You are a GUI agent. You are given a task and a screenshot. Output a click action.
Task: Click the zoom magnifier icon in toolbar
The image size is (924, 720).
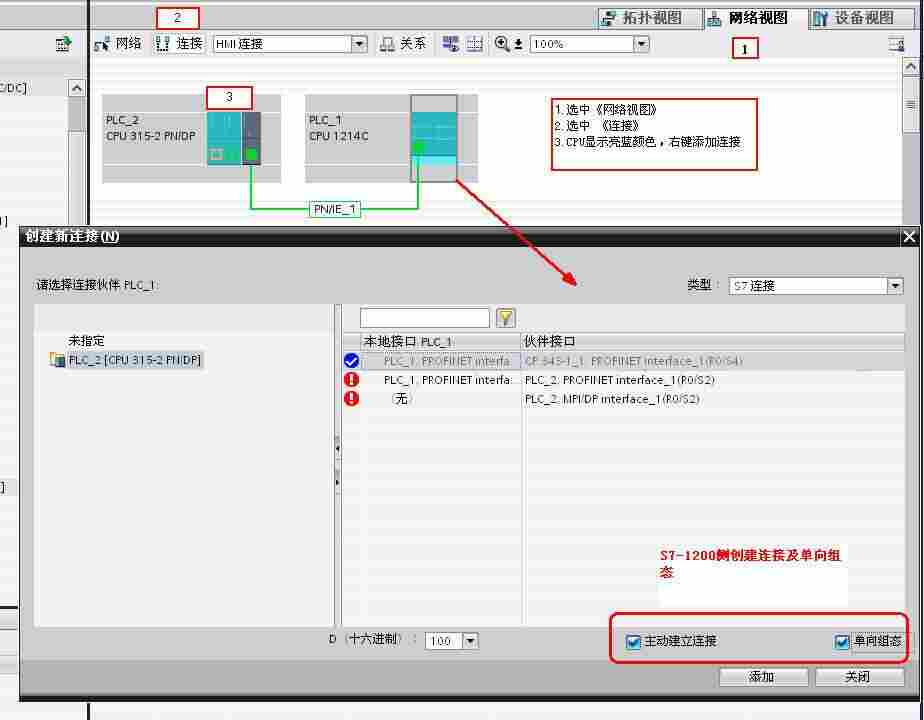click(502, 44)
